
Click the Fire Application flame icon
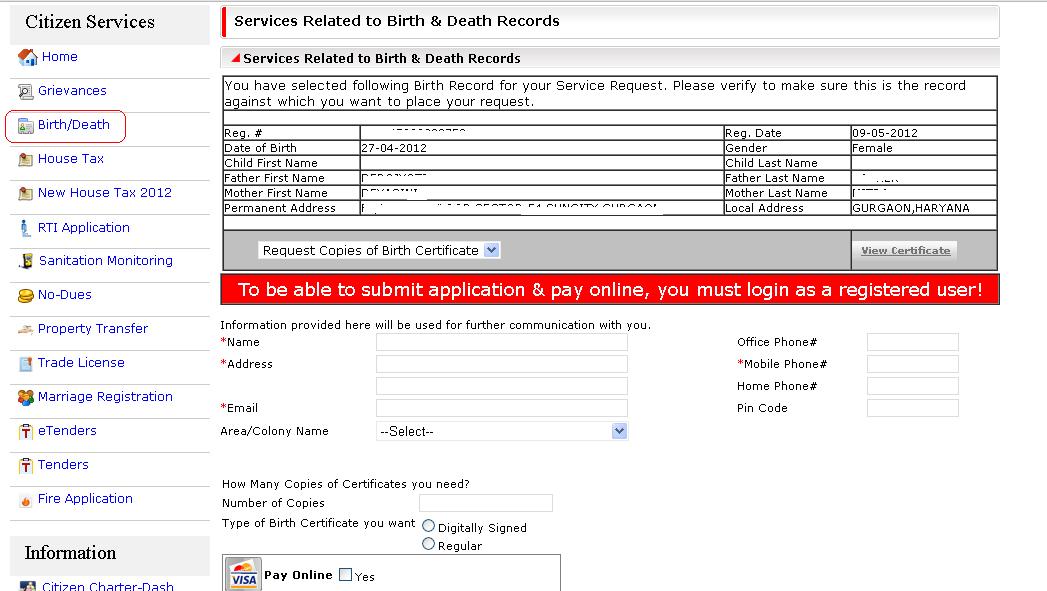click(x=25, y=501)
